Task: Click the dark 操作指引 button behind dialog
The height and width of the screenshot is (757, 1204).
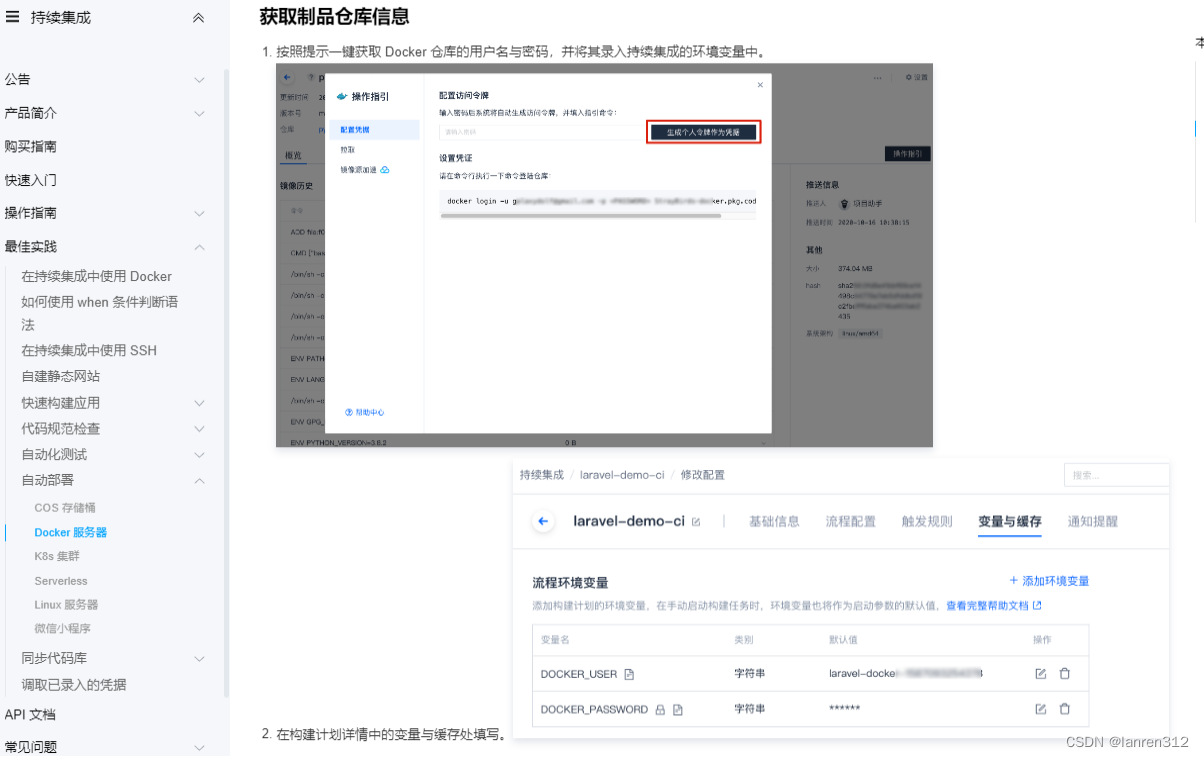Action: (908, 154)
